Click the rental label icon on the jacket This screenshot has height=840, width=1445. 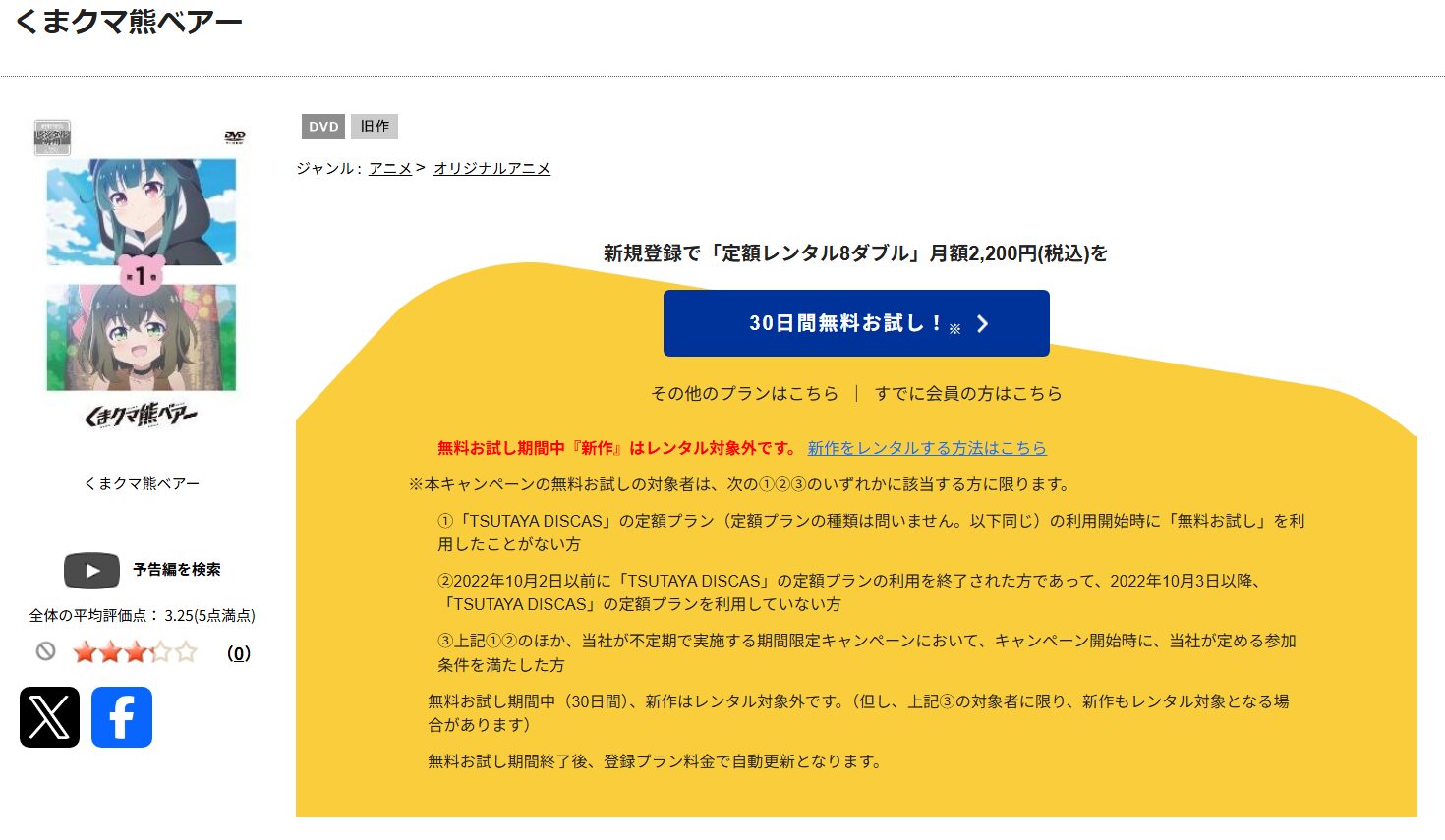click(52, 138)
